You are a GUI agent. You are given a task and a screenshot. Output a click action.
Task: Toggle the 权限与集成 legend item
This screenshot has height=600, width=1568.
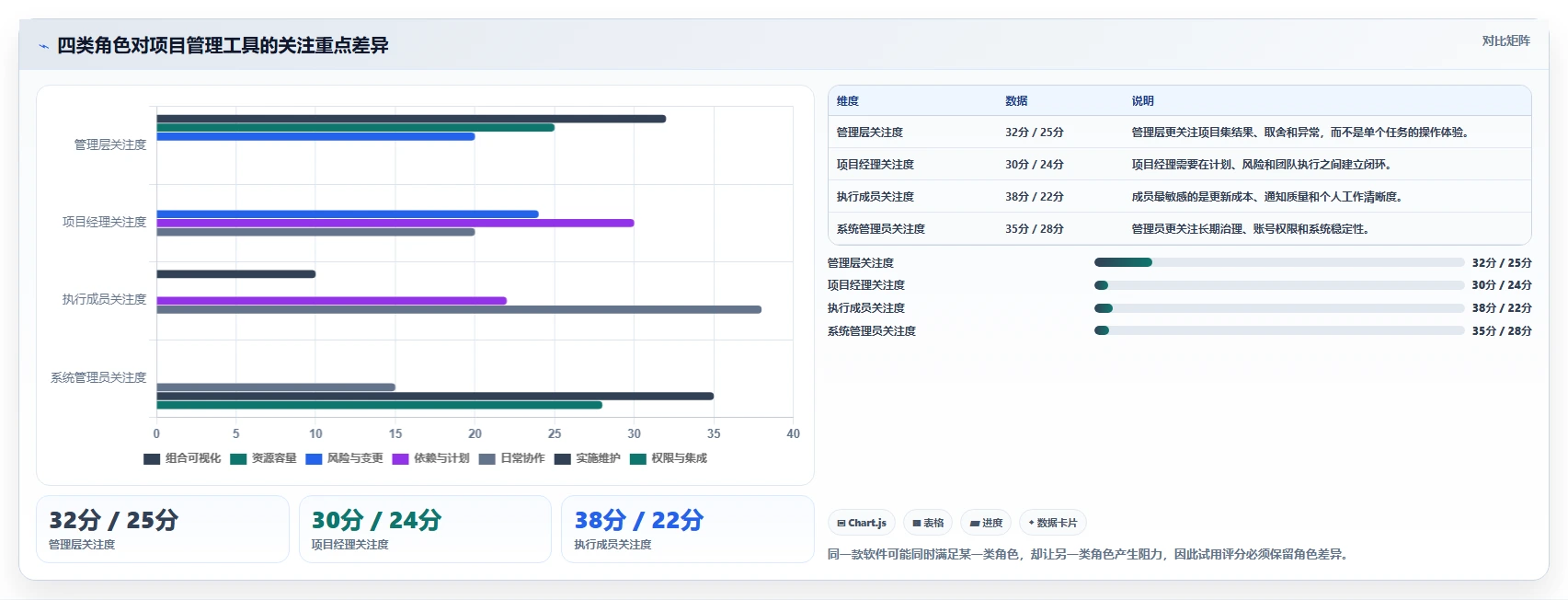point(668,458)
